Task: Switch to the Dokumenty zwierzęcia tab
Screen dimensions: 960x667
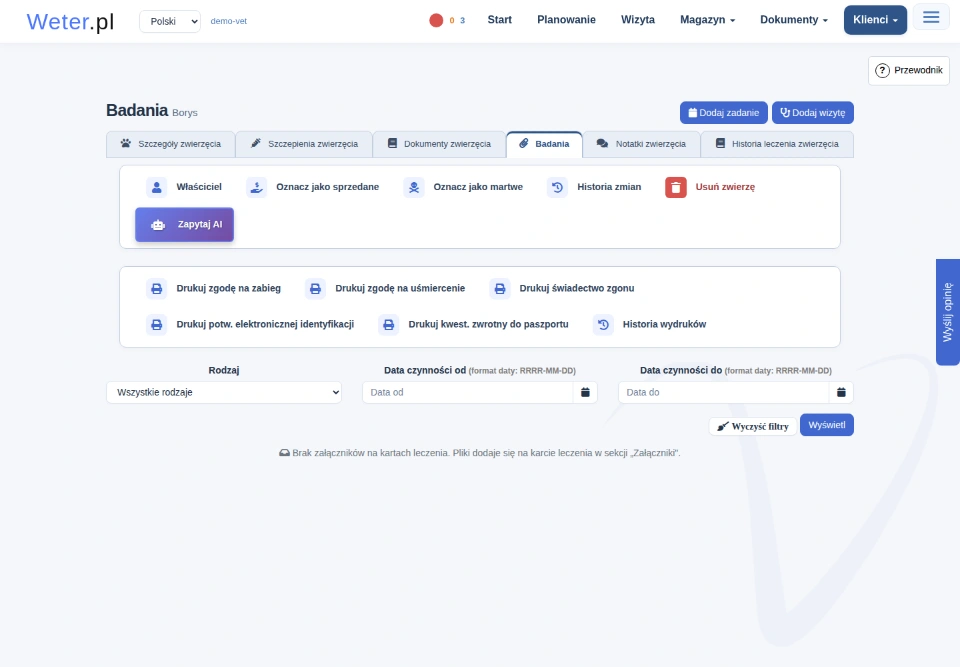Action: (x=439, y=144)
